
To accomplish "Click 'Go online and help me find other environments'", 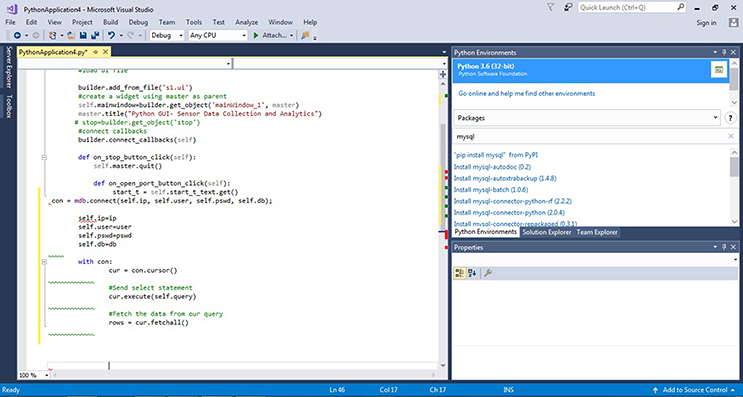I will [x=526, y=93].
